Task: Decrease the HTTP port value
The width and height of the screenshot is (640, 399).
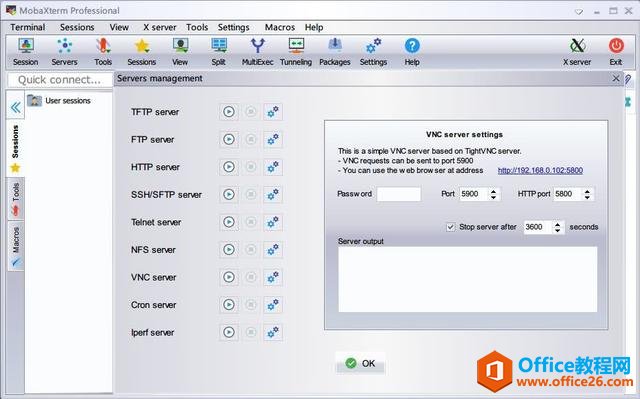Action: pyautogui.click(x=587, y=197)
